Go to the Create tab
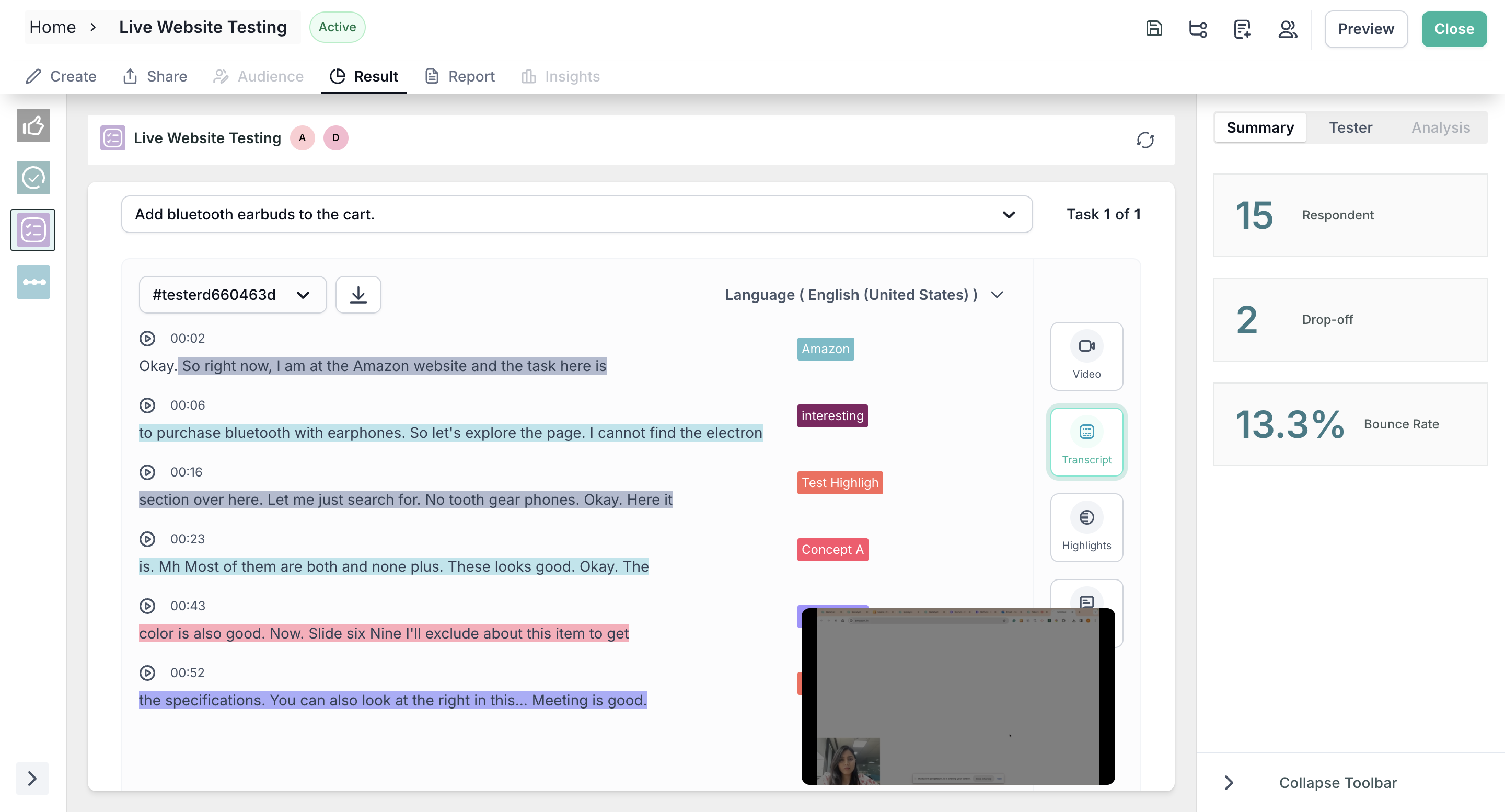 [61, 76]
